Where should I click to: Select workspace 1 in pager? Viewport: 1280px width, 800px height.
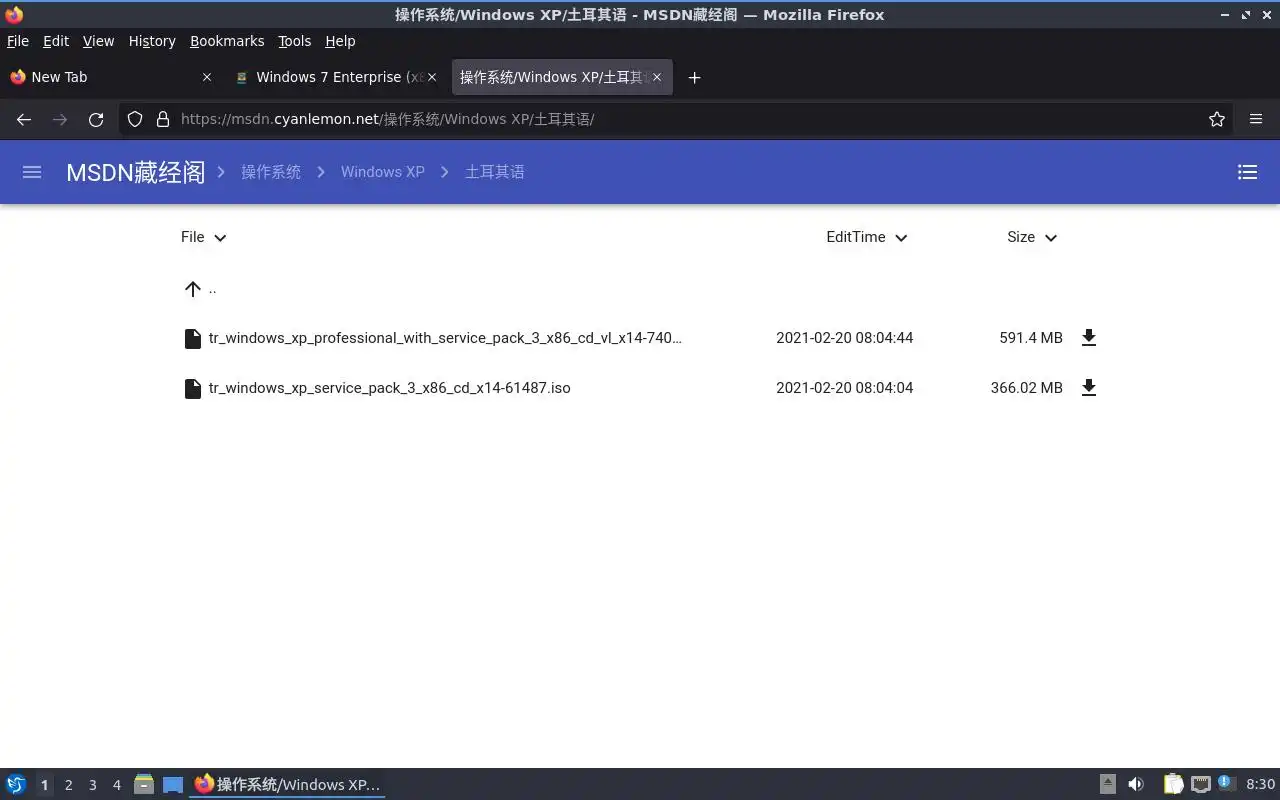point(44,785)
